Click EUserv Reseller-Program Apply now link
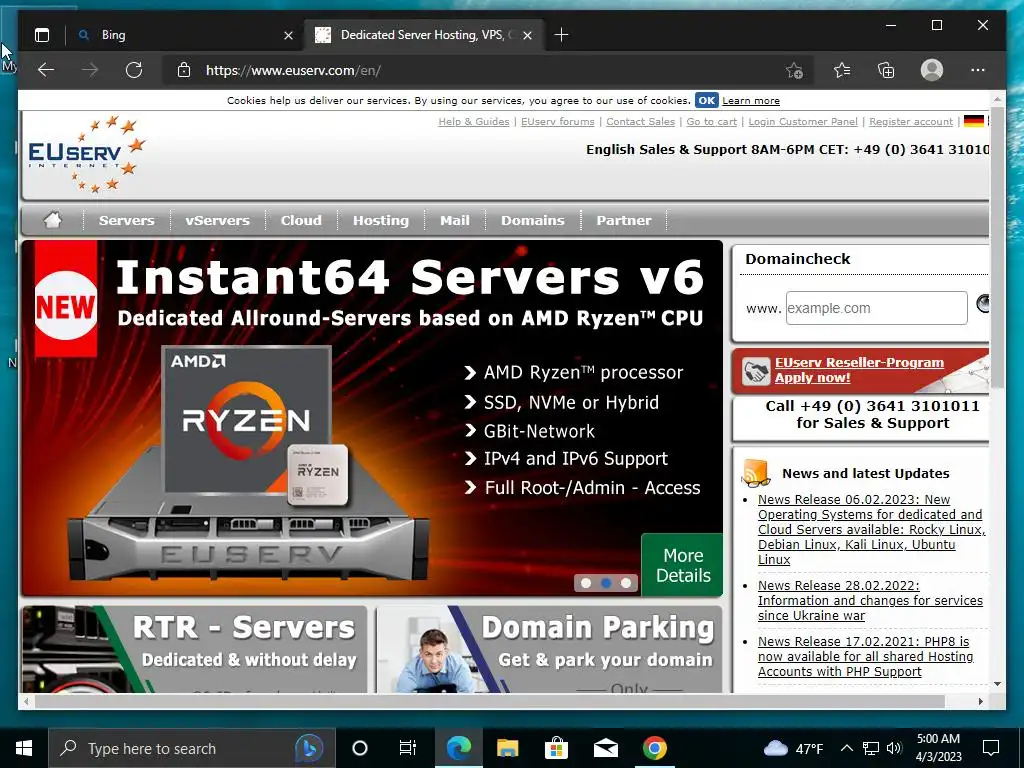Image resolution: width=1024 pixels, height=768 pixels. (859, 370)
